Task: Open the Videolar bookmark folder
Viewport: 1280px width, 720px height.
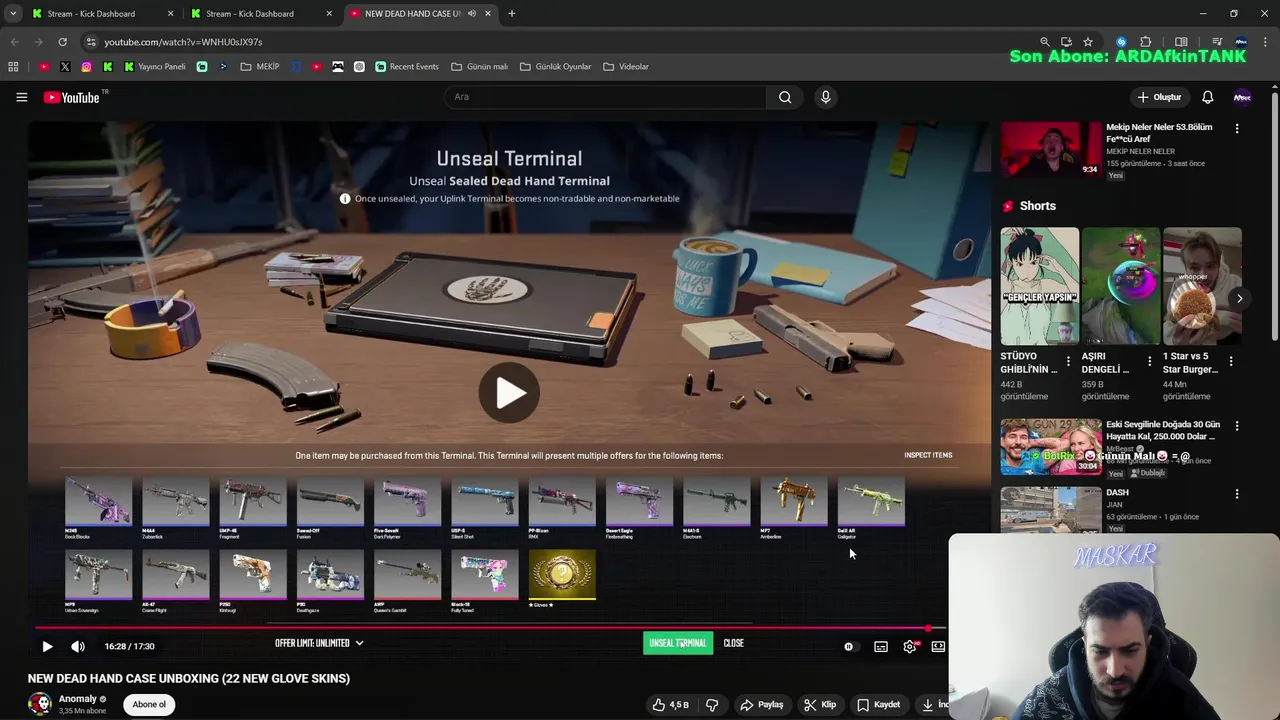Action: point(626,67)
